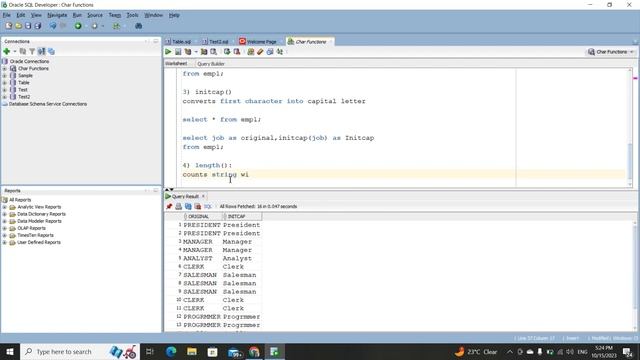
Task: Expand the Sample connection node
Action: point(4,76)
